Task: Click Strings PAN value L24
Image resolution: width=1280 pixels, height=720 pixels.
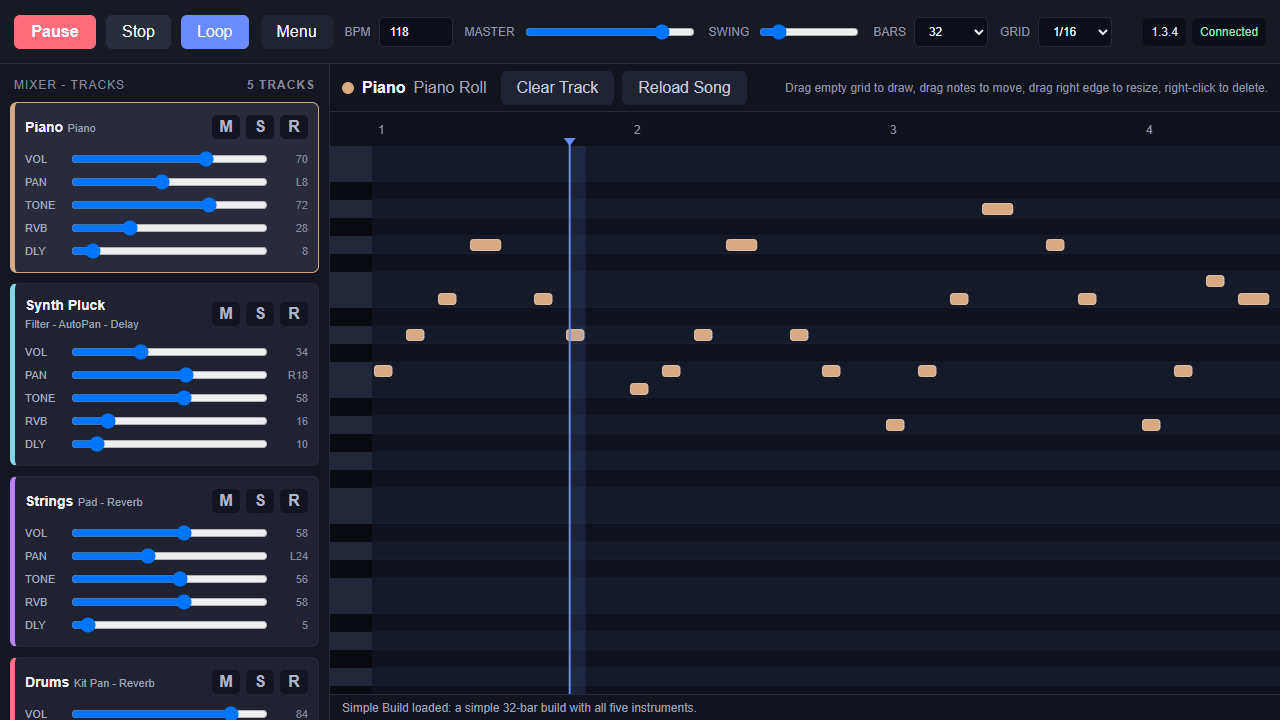Action: coord(299,556)
